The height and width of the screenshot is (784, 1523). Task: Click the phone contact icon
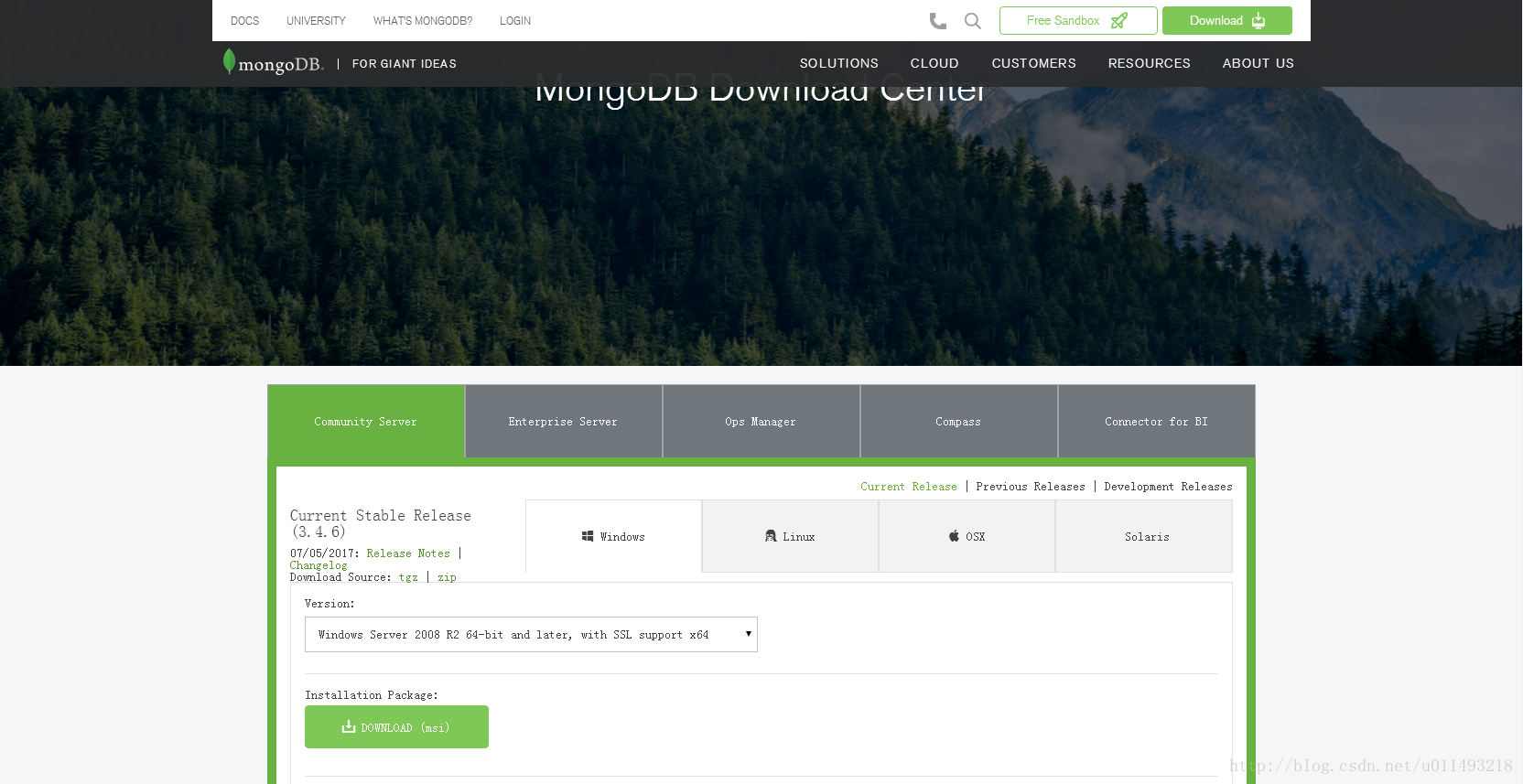tap(938, 21)
